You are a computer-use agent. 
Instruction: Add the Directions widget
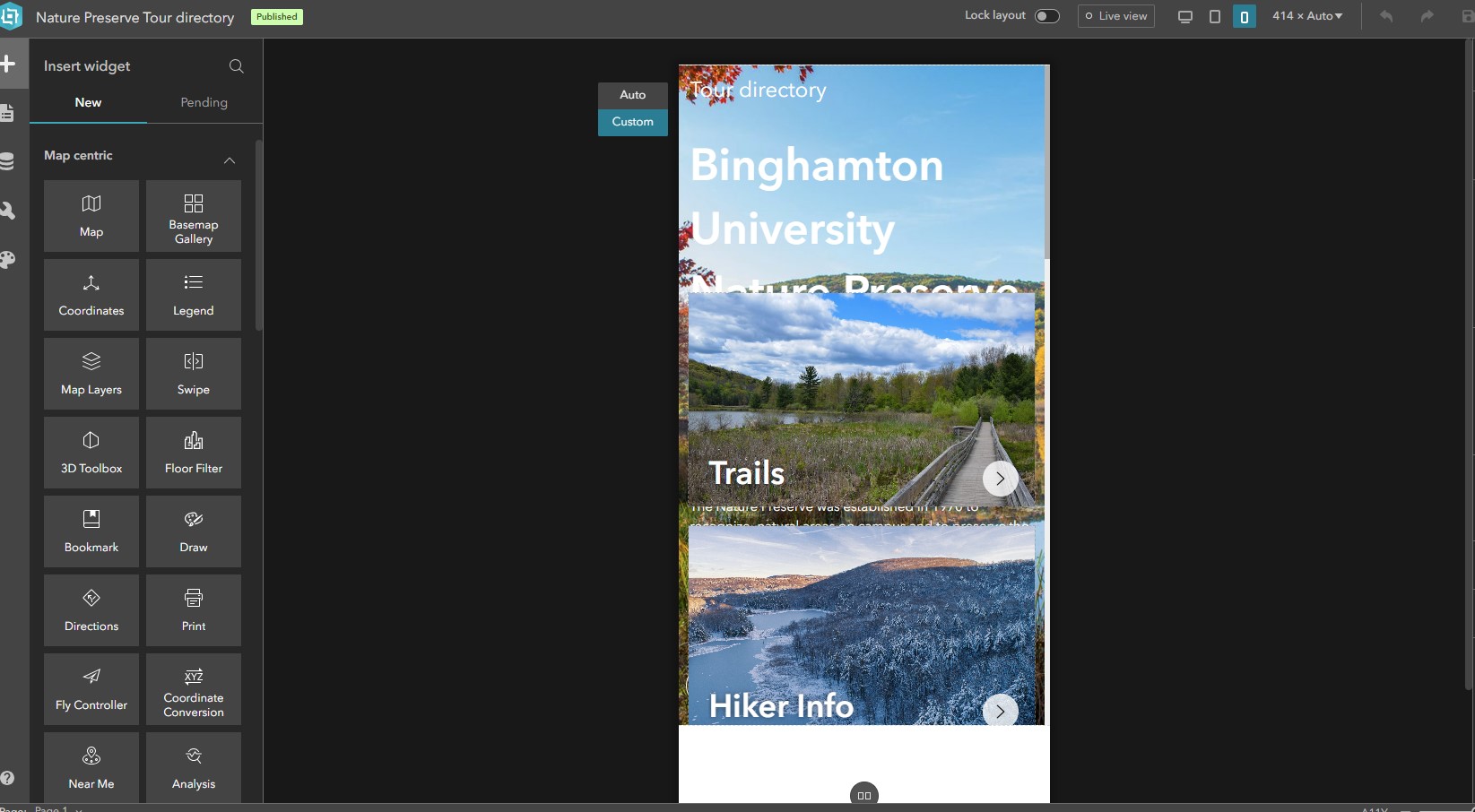click(91, 610)
